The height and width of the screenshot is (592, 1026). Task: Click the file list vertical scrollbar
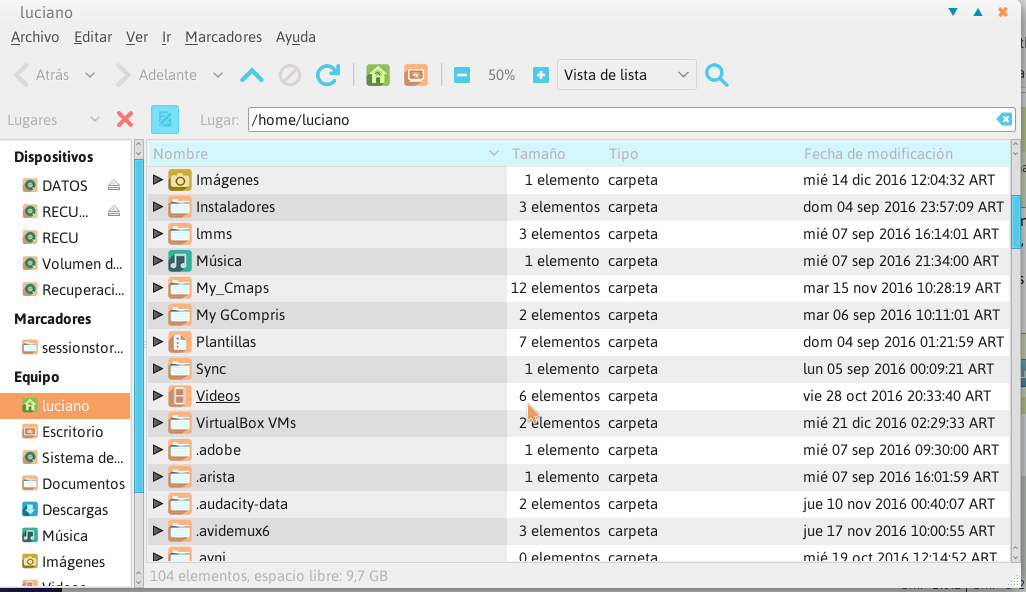[x=1016, y=222]
